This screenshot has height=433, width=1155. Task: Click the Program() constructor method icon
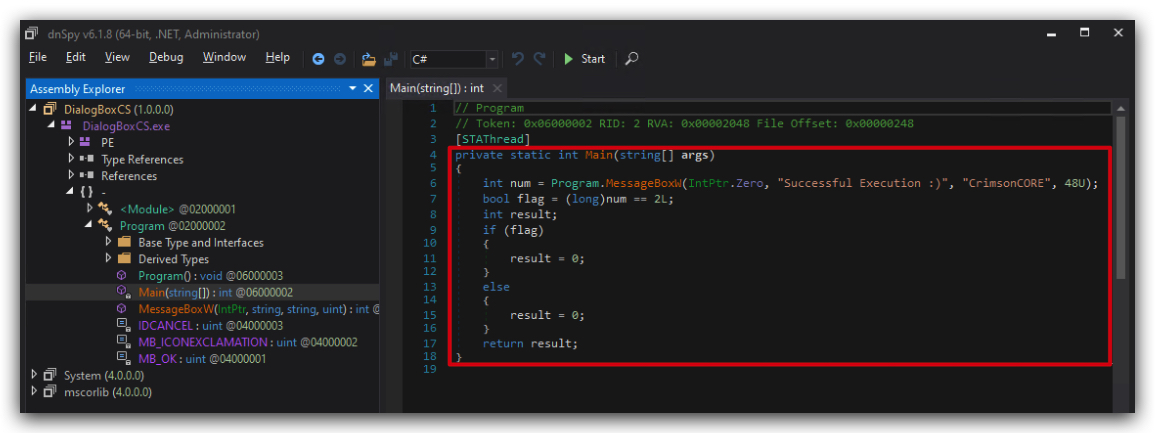(x=123, y=275)
